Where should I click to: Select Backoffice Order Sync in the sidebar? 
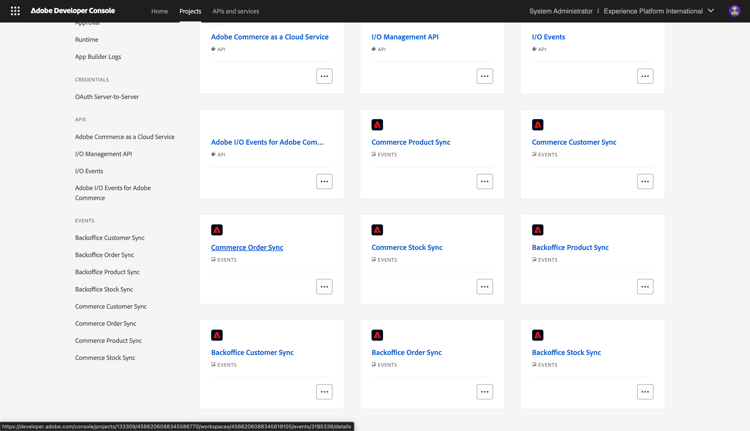click(x=104, y=255)
